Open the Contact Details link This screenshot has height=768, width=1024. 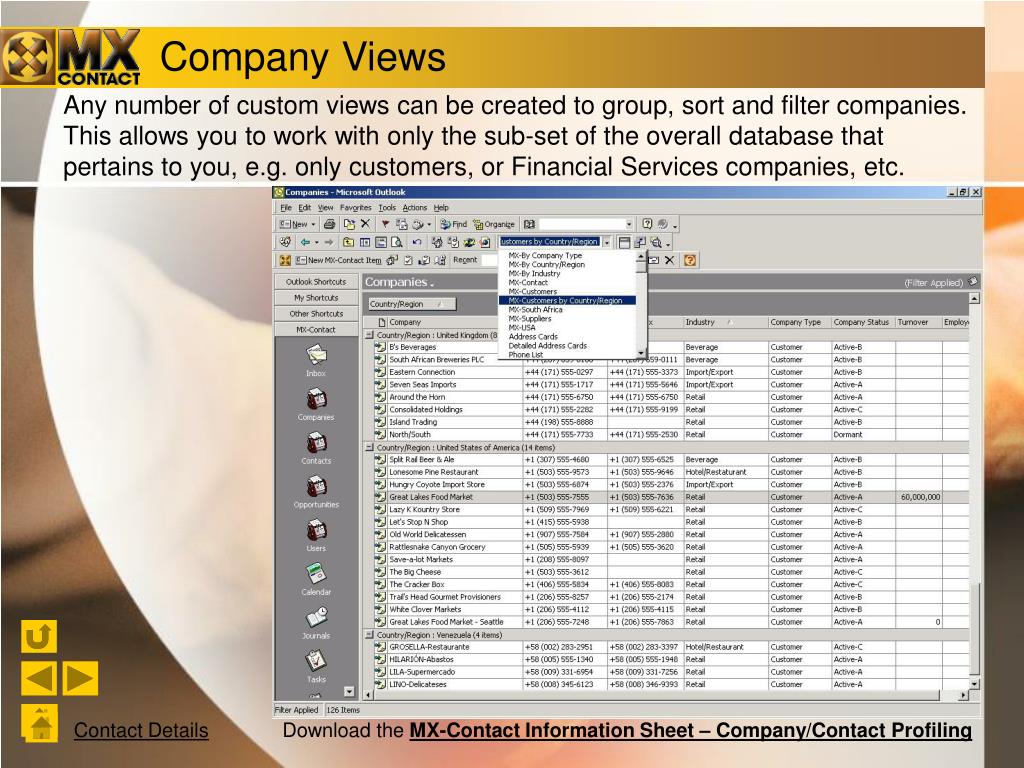(141, 730)
